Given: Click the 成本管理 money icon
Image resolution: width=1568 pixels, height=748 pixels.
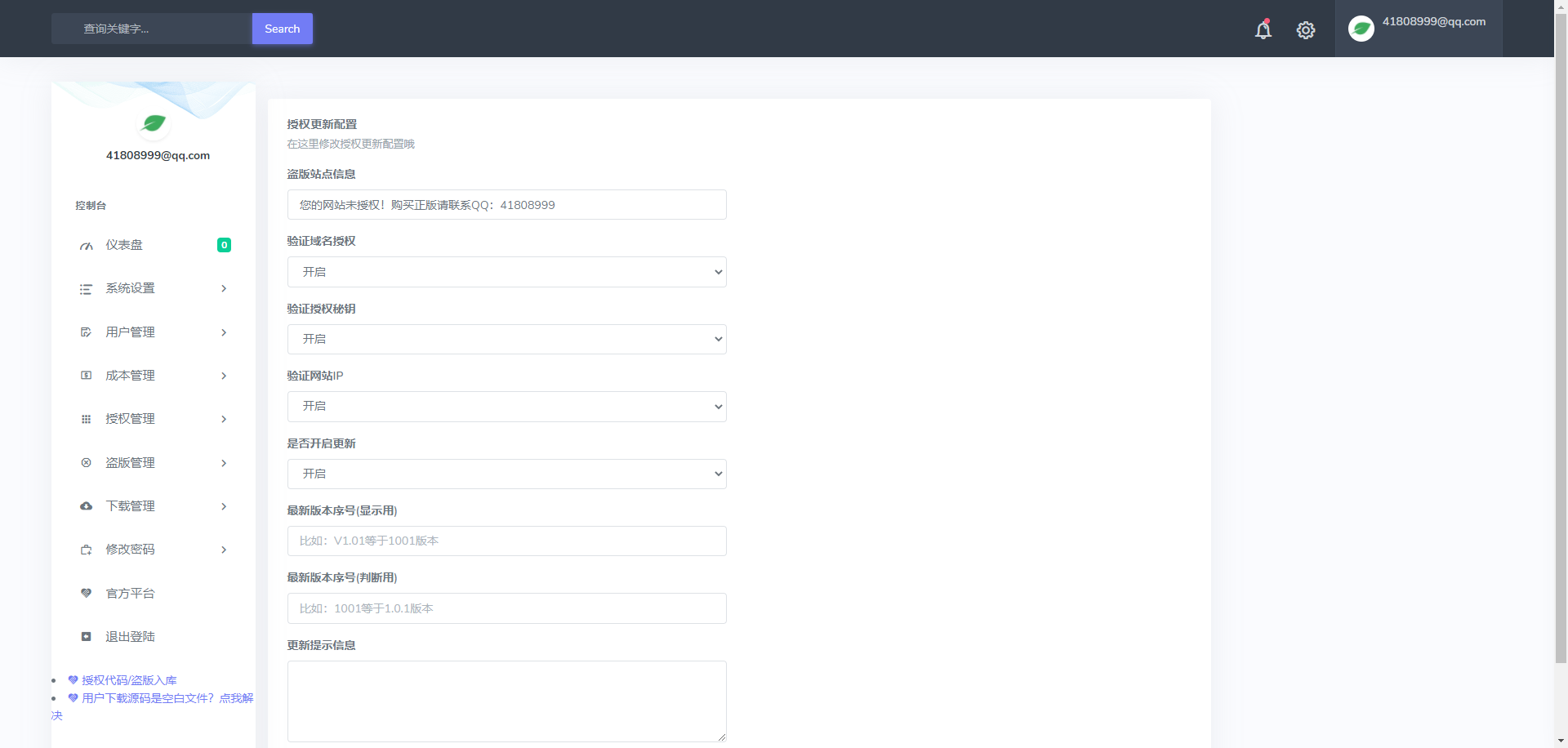Looking at the screenshot, I should coord(86,376).
